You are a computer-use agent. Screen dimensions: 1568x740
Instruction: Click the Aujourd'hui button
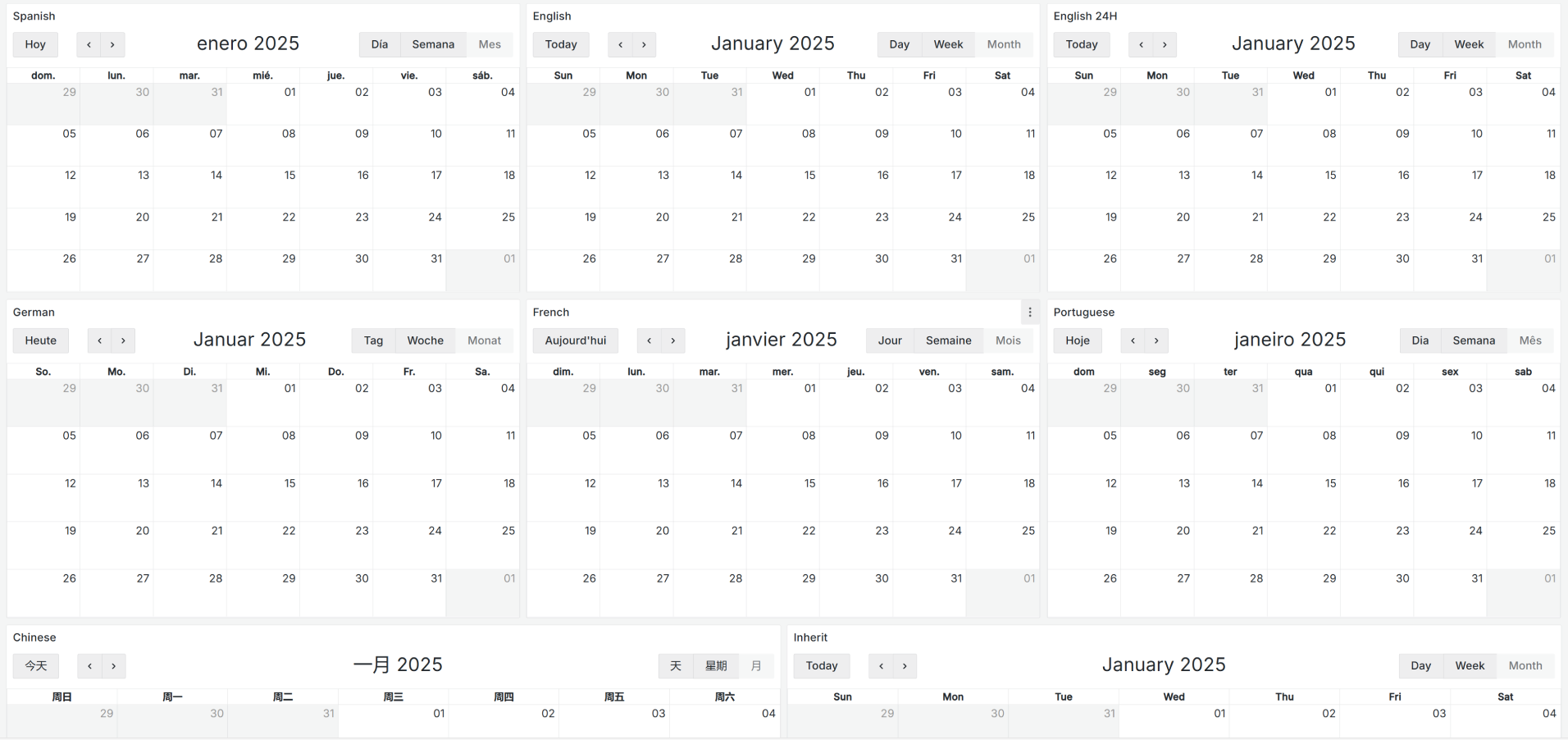pos(575,340)
